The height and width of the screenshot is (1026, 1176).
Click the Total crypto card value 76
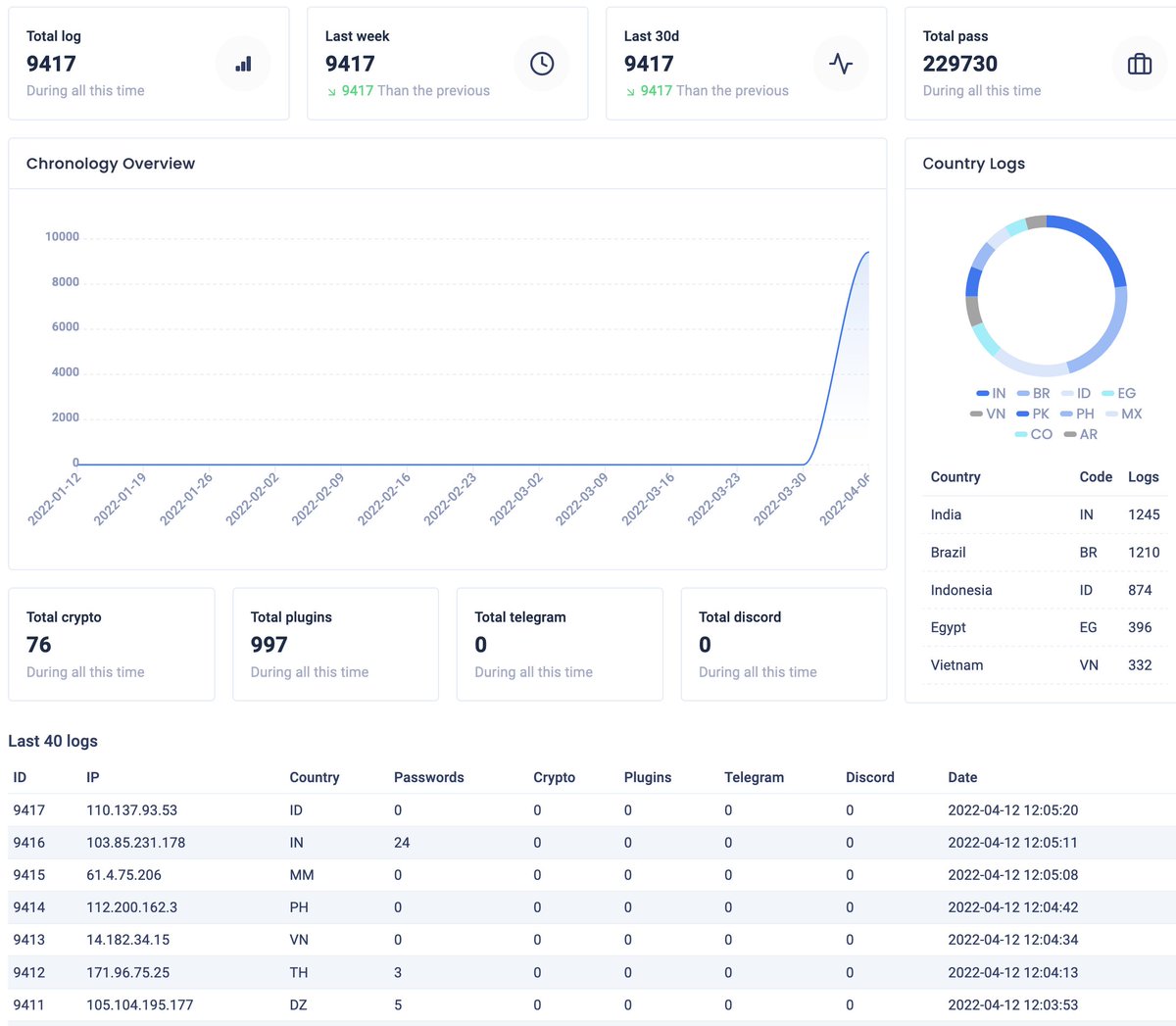(39, 645)
